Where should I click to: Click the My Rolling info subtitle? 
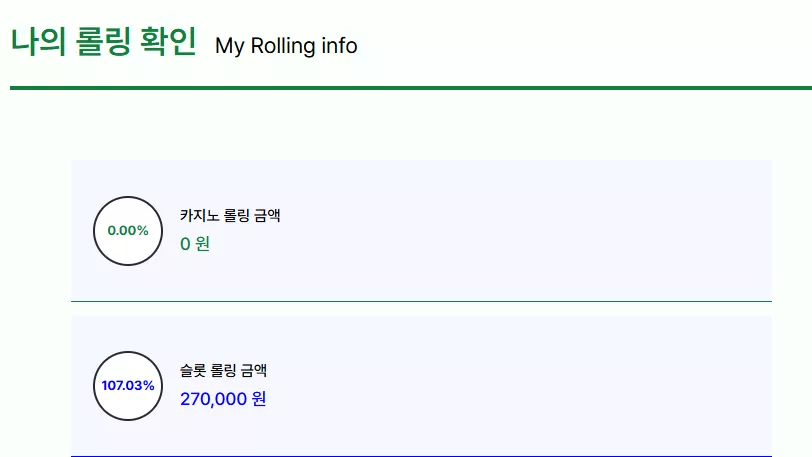point(286,46)
